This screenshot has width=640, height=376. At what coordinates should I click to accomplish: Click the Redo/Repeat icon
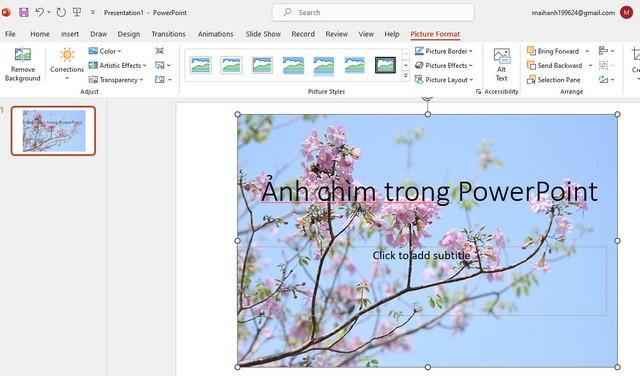coord(61,12)
